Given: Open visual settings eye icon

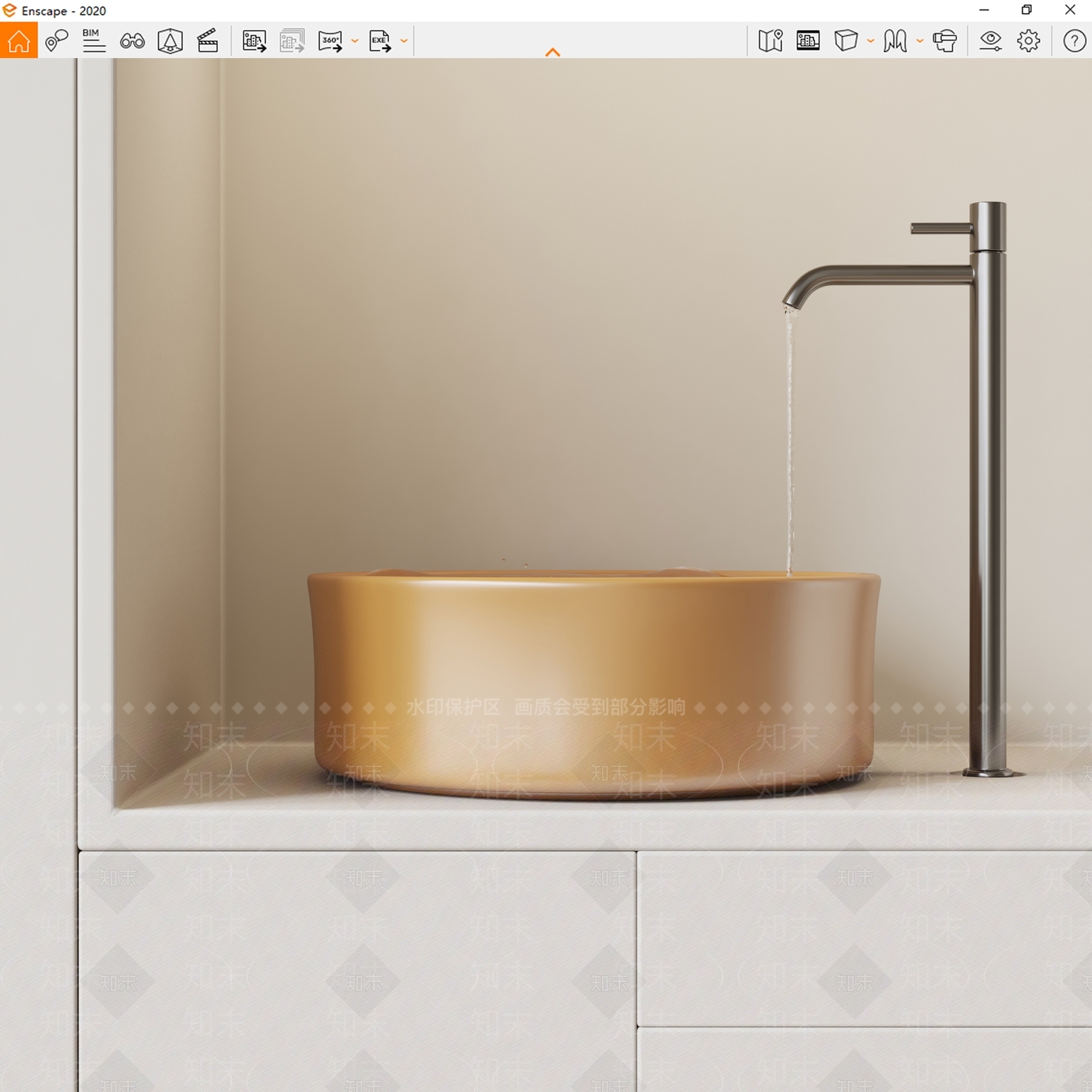Looking at the screenshot, I should click(x=990, y=41).
